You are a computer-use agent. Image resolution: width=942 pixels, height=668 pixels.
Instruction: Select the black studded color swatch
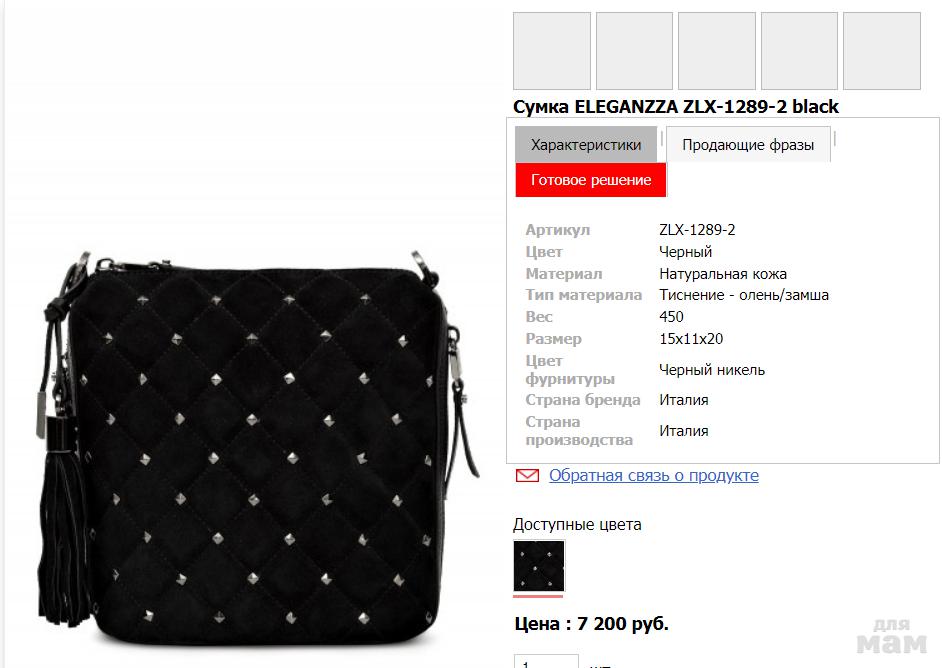pyautogui.click(x=539, y=566)
